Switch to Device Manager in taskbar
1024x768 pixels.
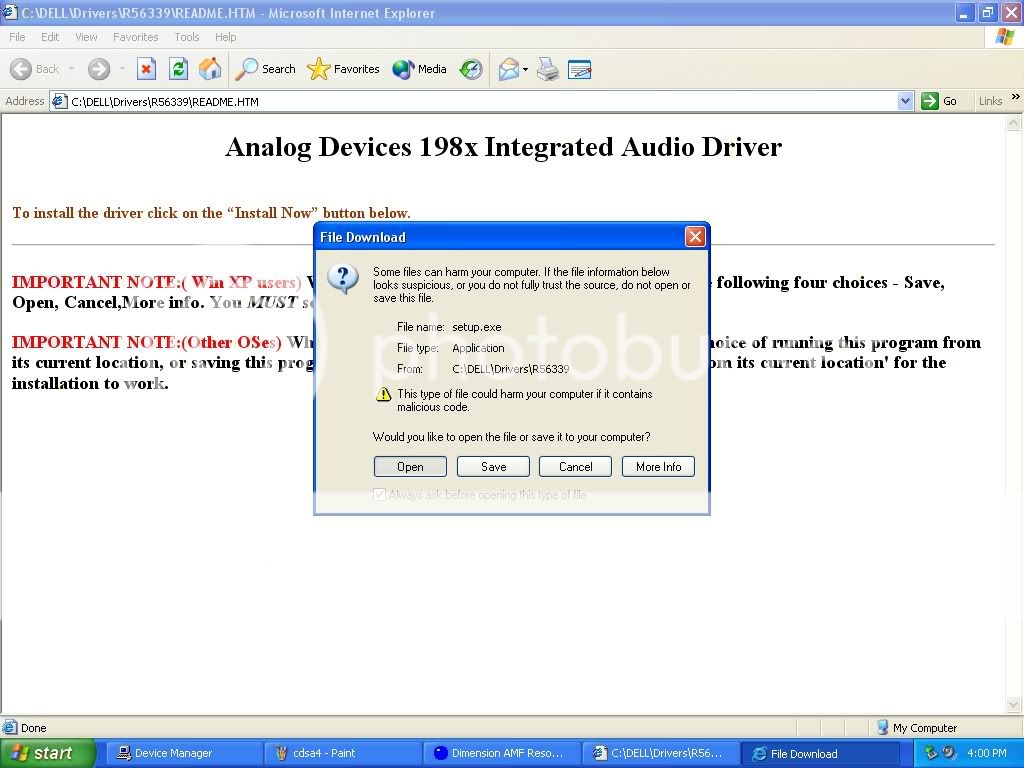click(x=183, y=753)
